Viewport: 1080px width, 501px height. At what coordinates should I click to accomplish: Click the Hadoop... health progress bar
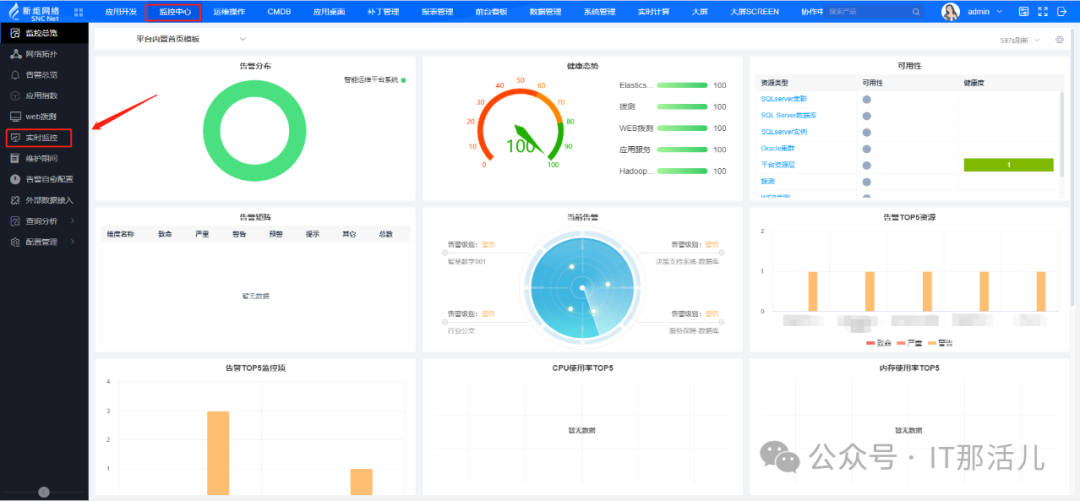coord(682,171)
